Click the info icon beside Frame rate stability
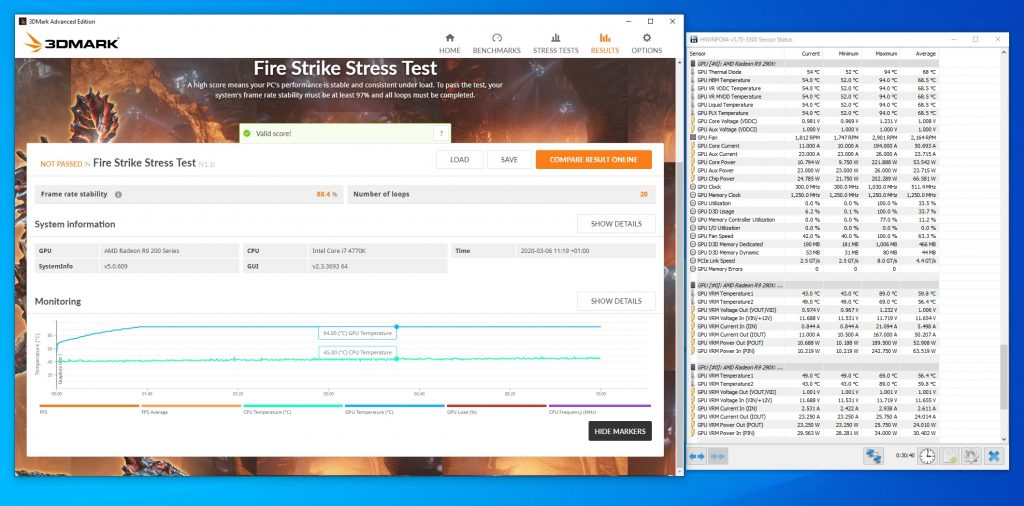The image size is (1024, 506). [x=118, y=195]
